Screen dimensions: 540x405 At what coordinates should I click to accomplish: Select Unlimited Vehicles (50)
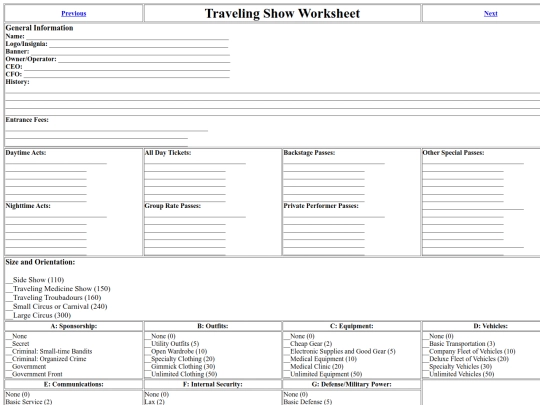click(x=458, y=374)
